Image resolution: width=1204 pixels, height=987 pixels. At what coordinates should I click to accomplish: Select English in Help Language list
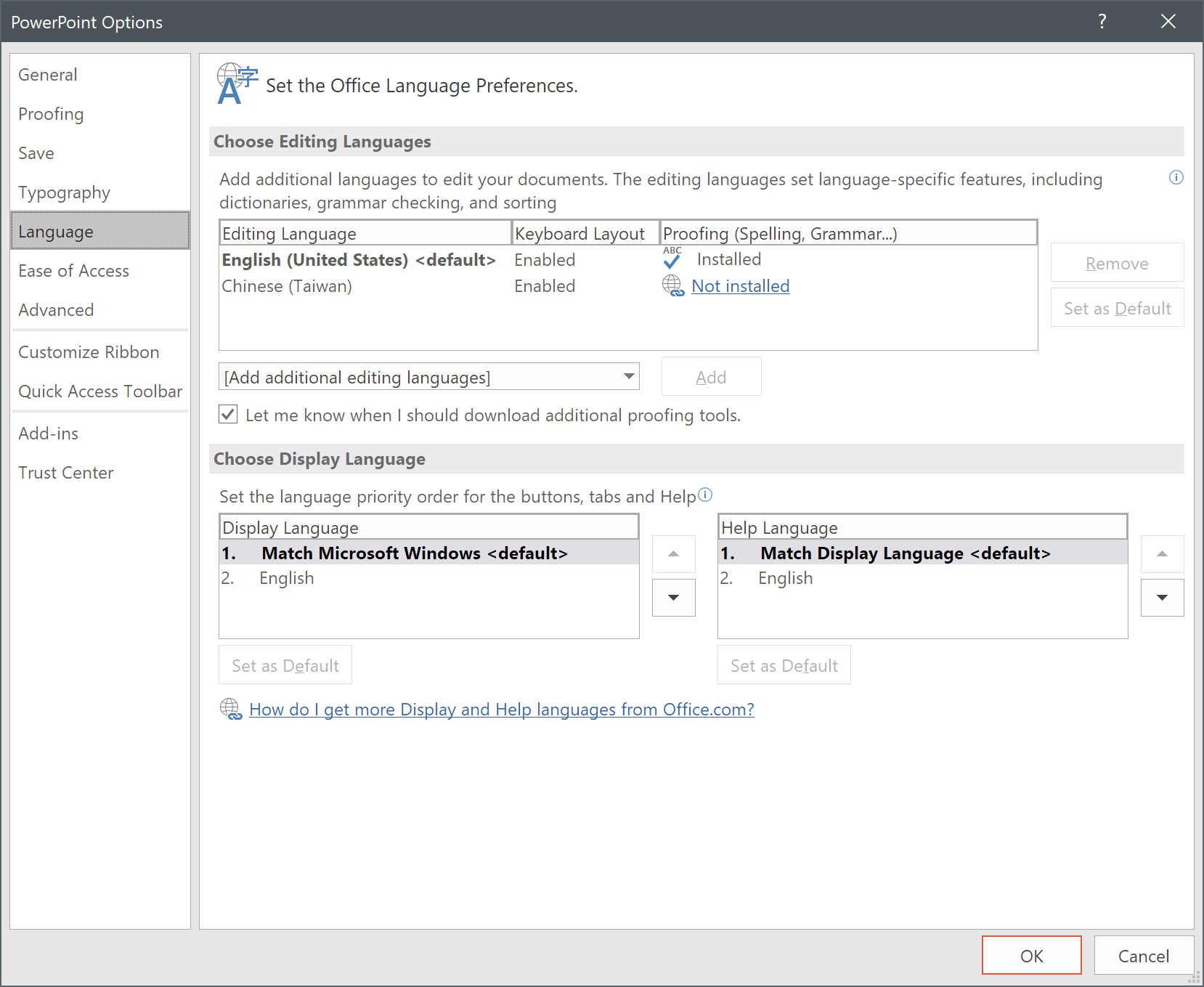923,578
